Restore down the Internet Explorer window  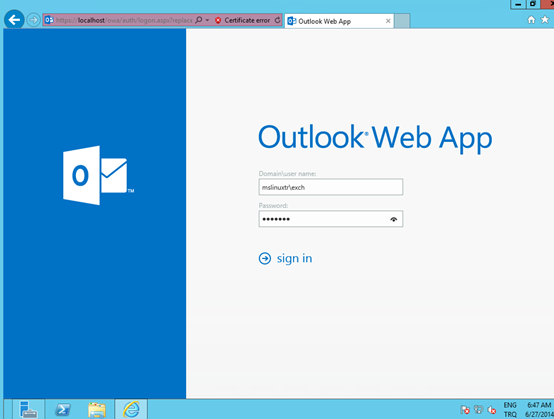532,4
